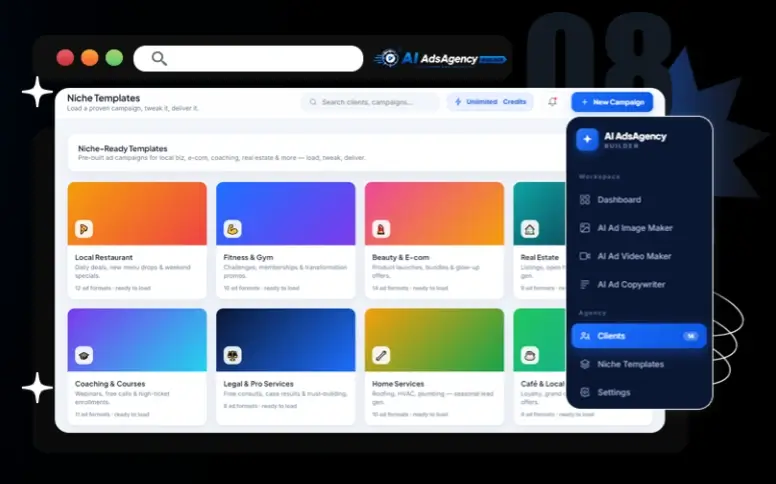Click the magnifier icon in the browser bar
This screenshot has width=776, height=484.
pos(159,58)
